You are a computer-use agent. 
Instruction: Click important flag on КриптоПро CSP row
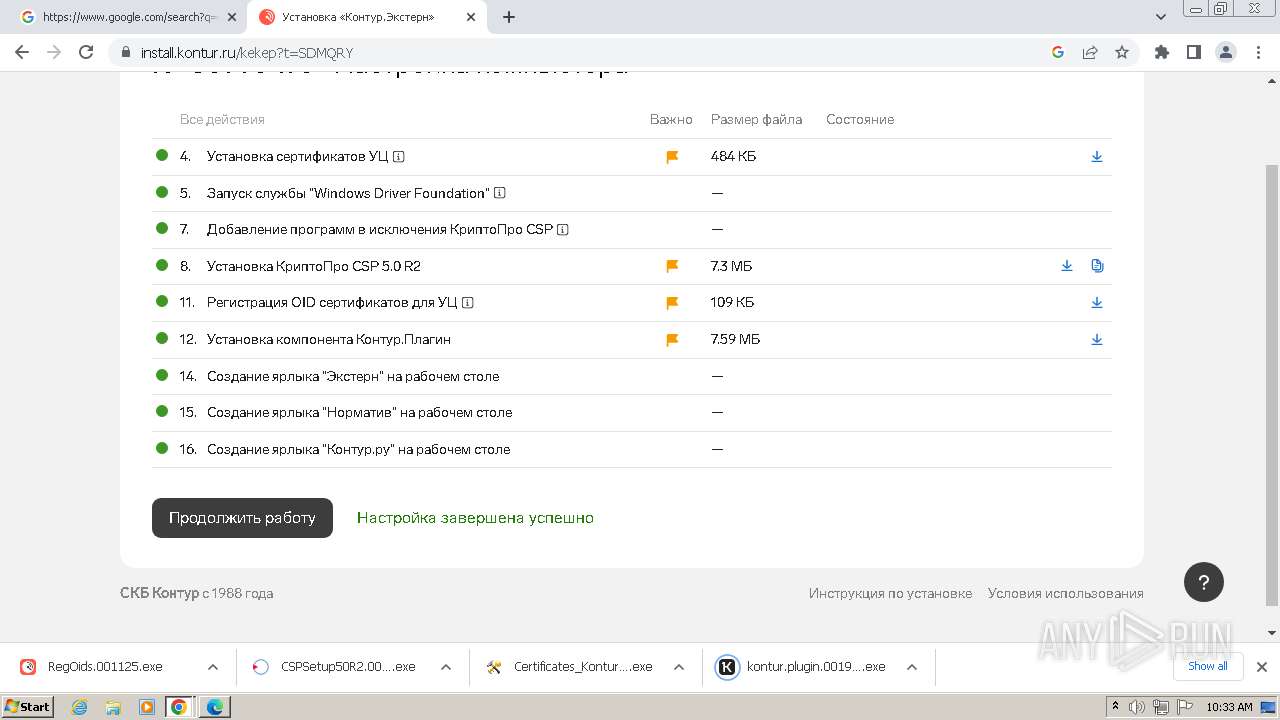tap(672, 266)
